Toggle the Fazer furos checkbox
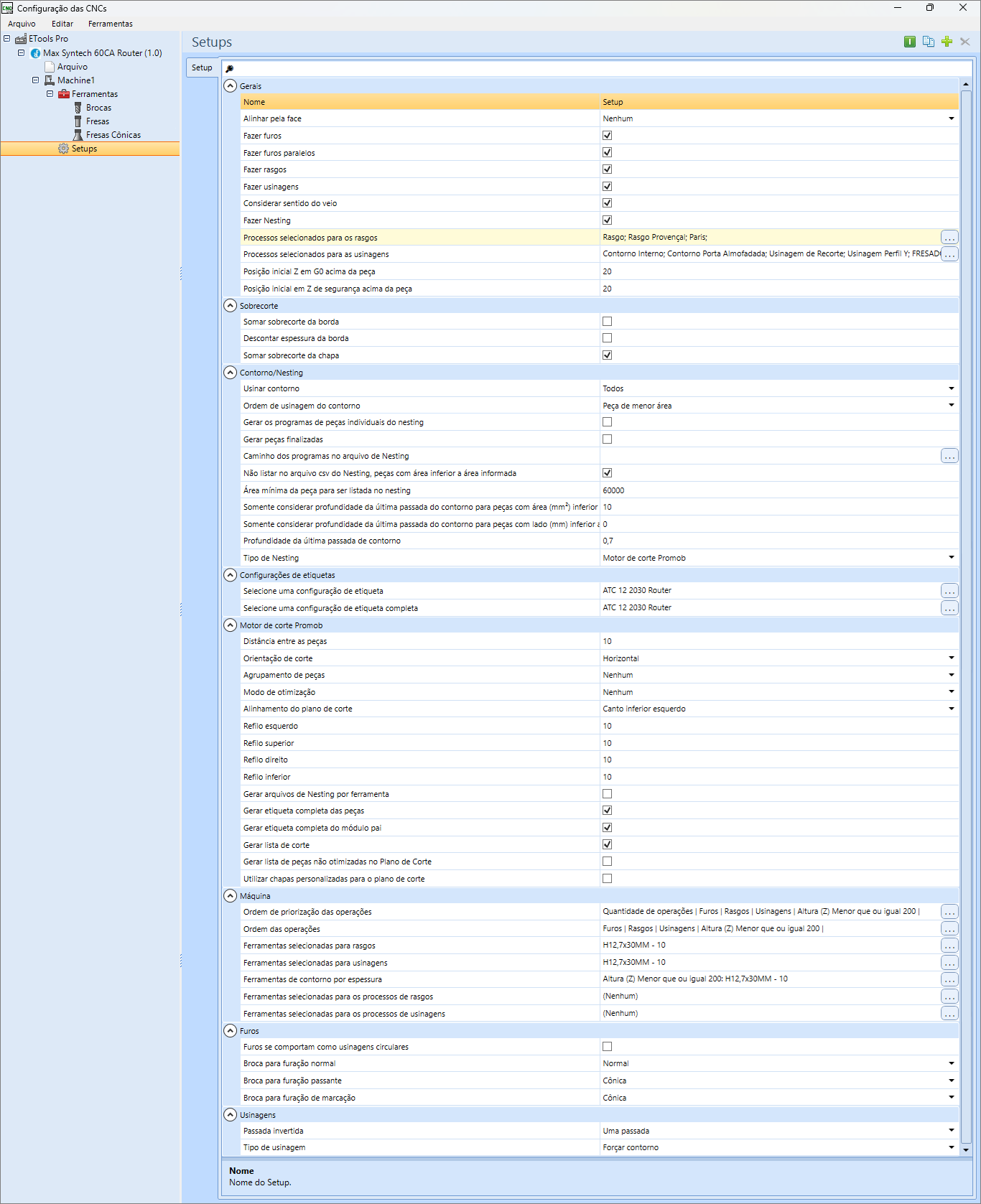981x1204 pixels. click(607, 136)
